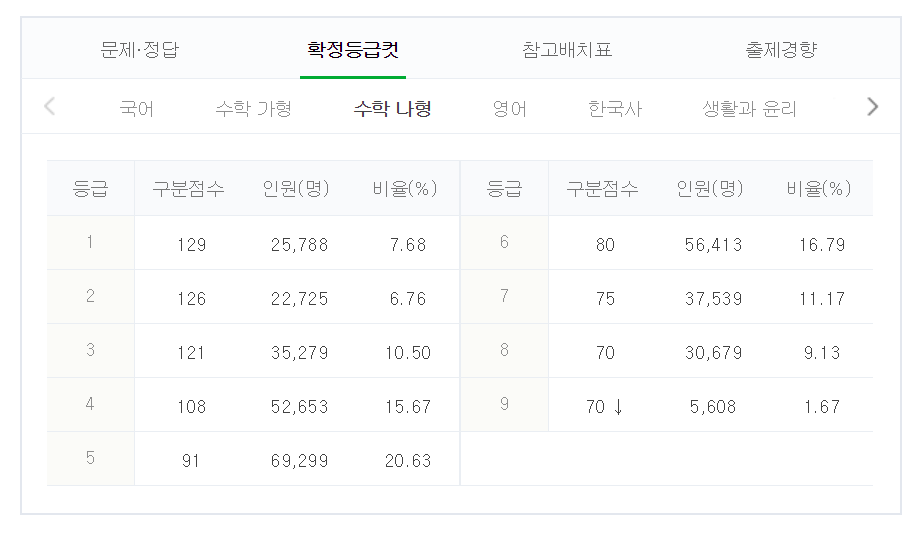The height and width of the screenshot is (537, 915).
Task: Select the 생활과 윤리 subject
Action: tap(749, 109)
